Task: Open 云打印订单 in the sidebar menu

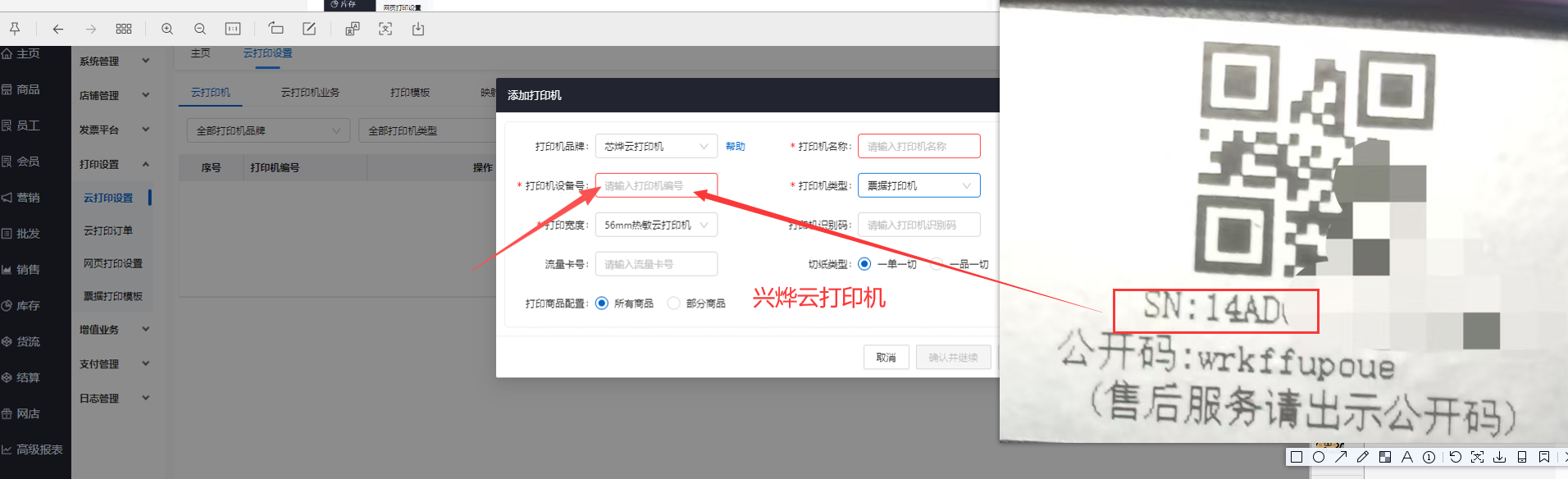Action: pyautogui.click(x=108, y=230)
